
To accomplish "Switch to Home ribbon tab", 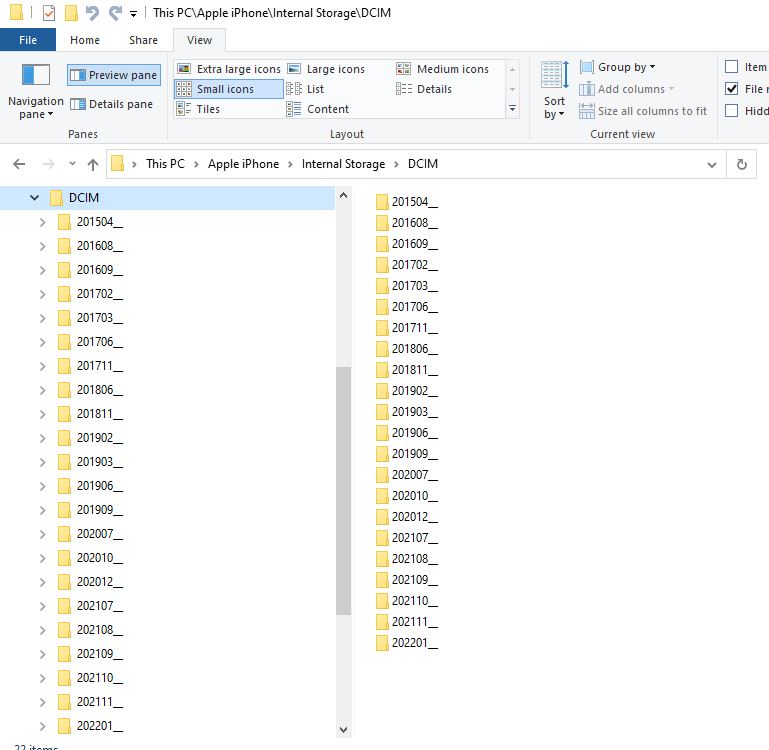I will (85, 40).
